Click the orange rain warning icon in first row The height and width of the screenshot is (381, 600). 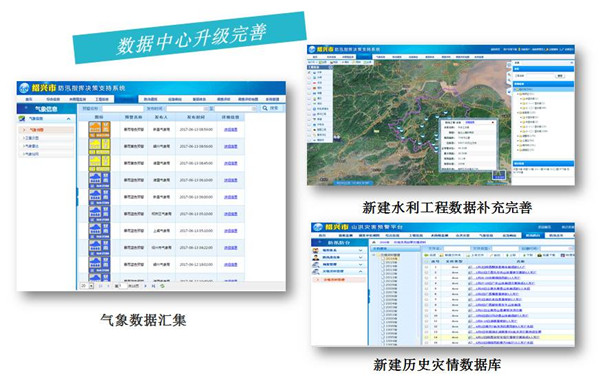99,130
